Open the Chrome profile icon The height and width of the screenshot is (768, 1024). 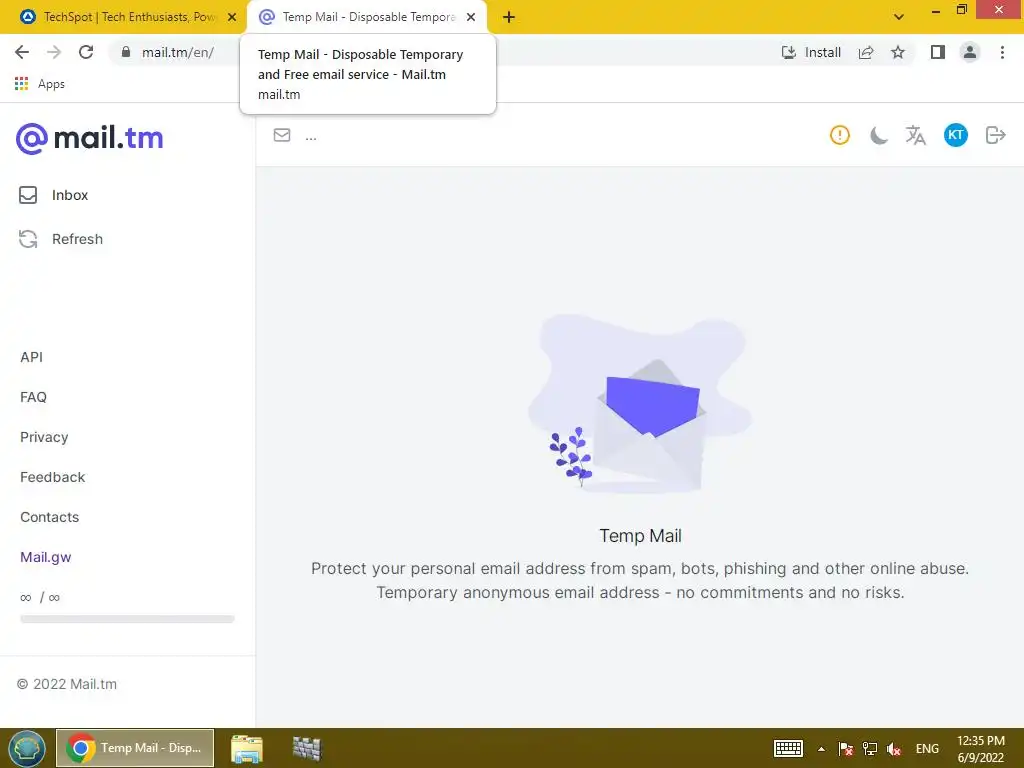coord(970,52)
